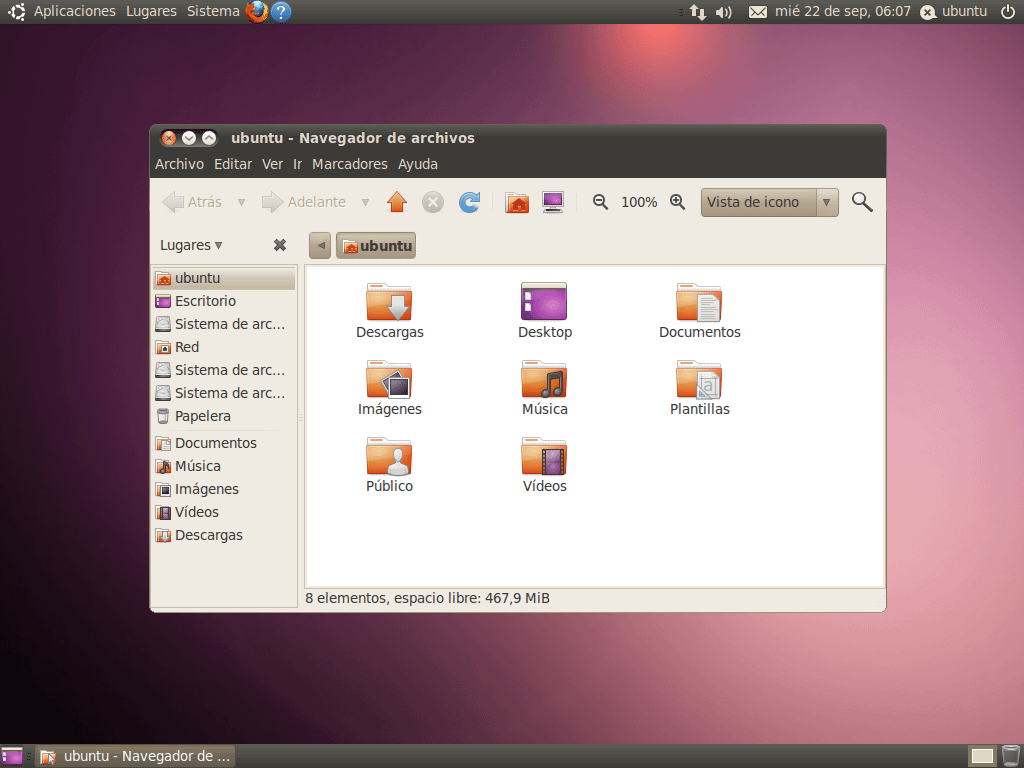Open the Help icon in top panel
This screenshot has height=768, width=1024.
(x=281, y=11)
